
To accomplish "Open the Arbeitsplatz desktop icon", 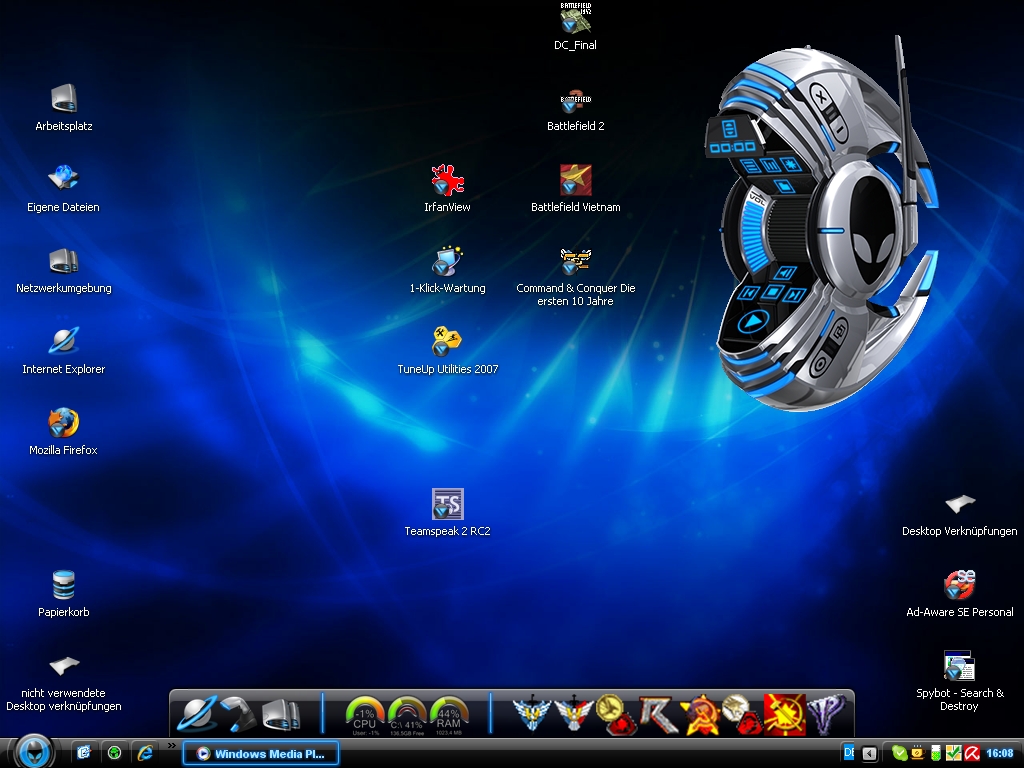I will pos(63,108).
